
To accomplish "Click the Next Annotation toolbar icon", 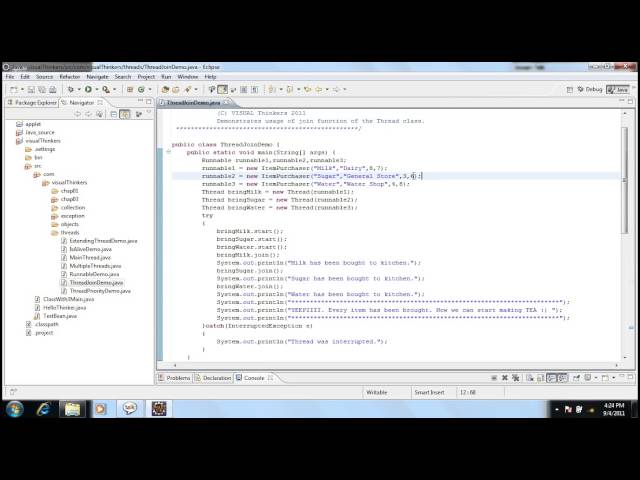I will coord(271,89).
